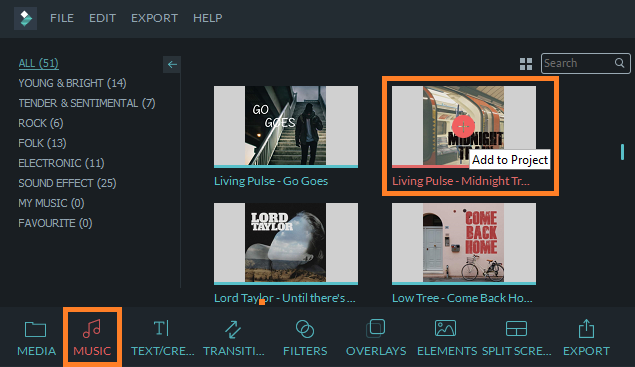Select Low Tree - Come Back Home thumbnail

pyautogui.click(x=464, y=243)
